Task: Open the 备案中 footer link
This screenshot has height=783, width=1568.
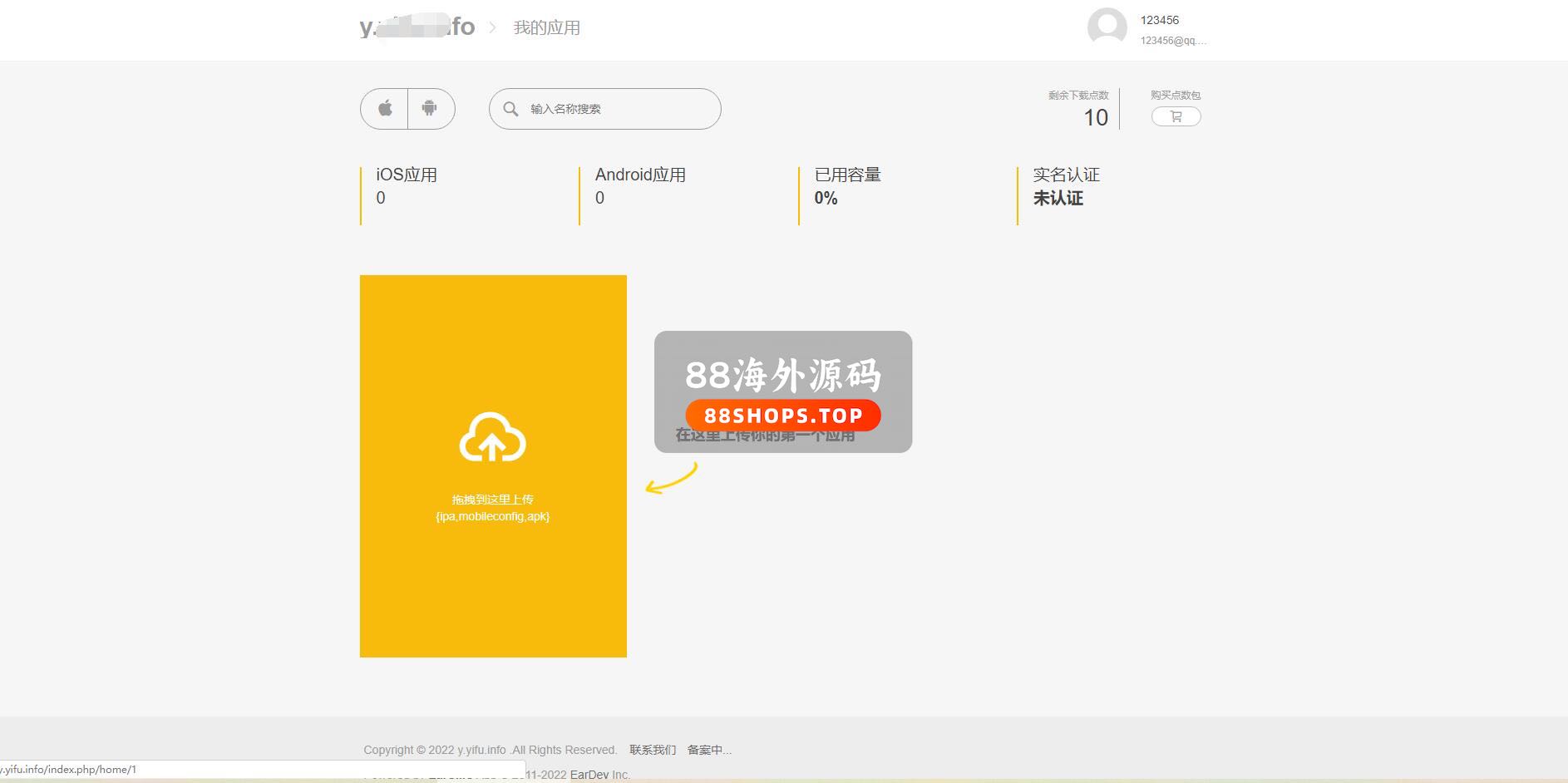Action: 708,750
